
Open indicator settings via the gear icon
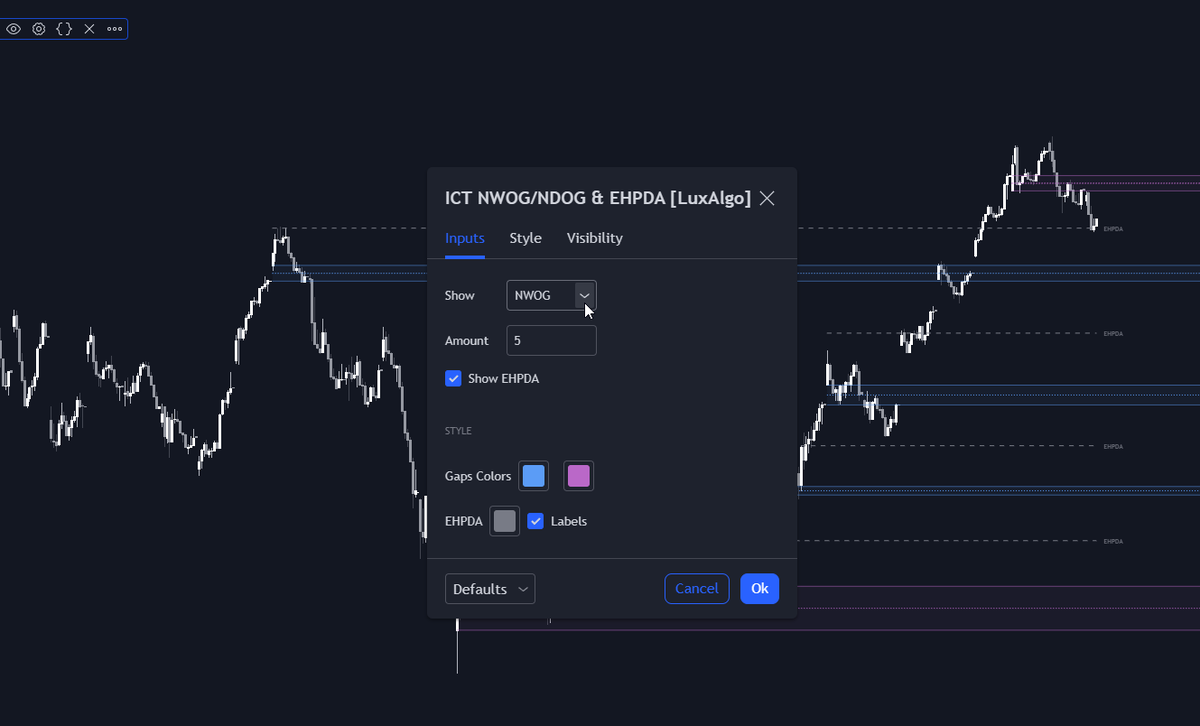tap(38, 28)
